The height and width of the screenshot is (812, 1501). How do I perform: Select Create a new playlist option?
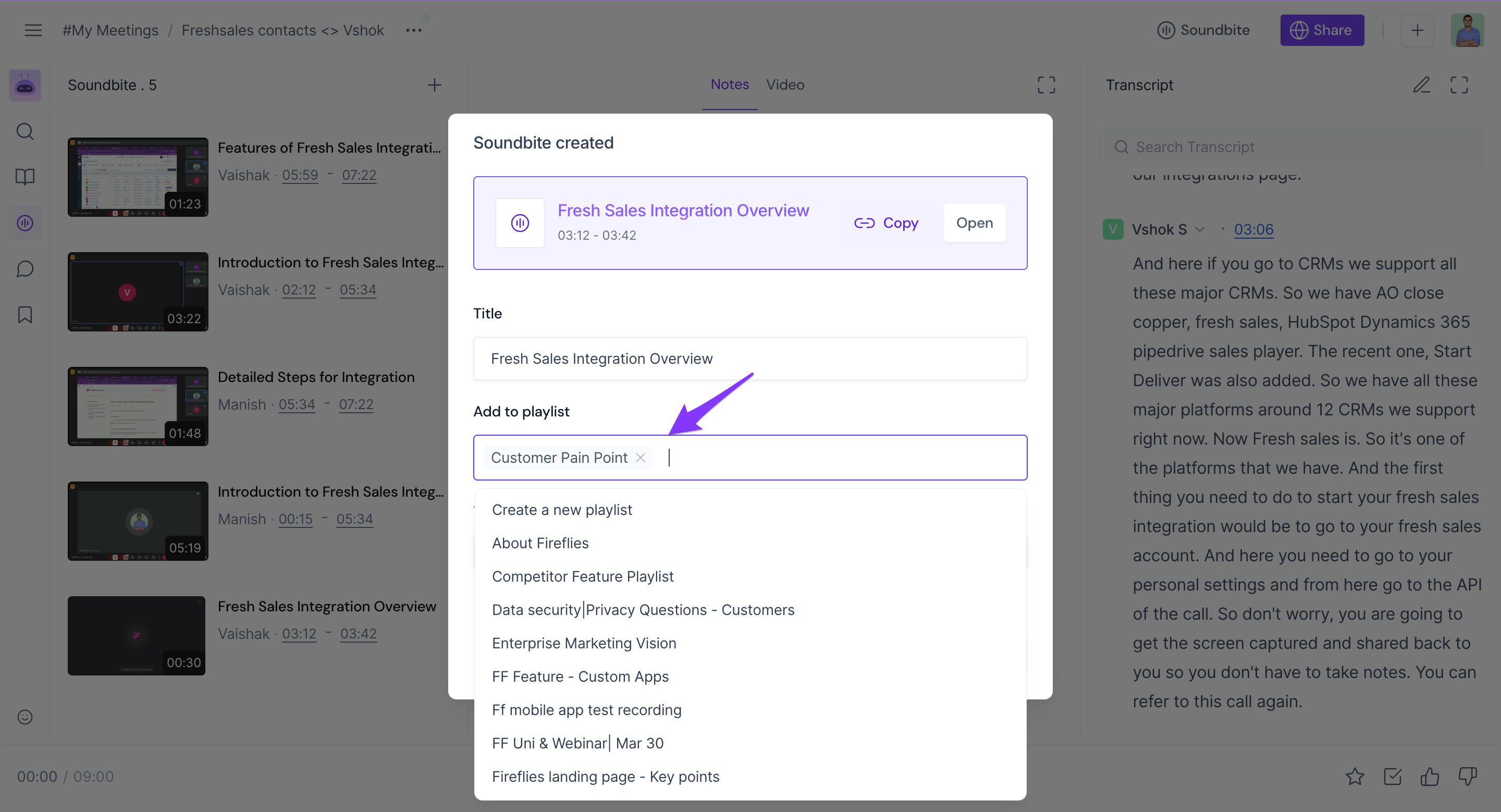tap(750, 510)
